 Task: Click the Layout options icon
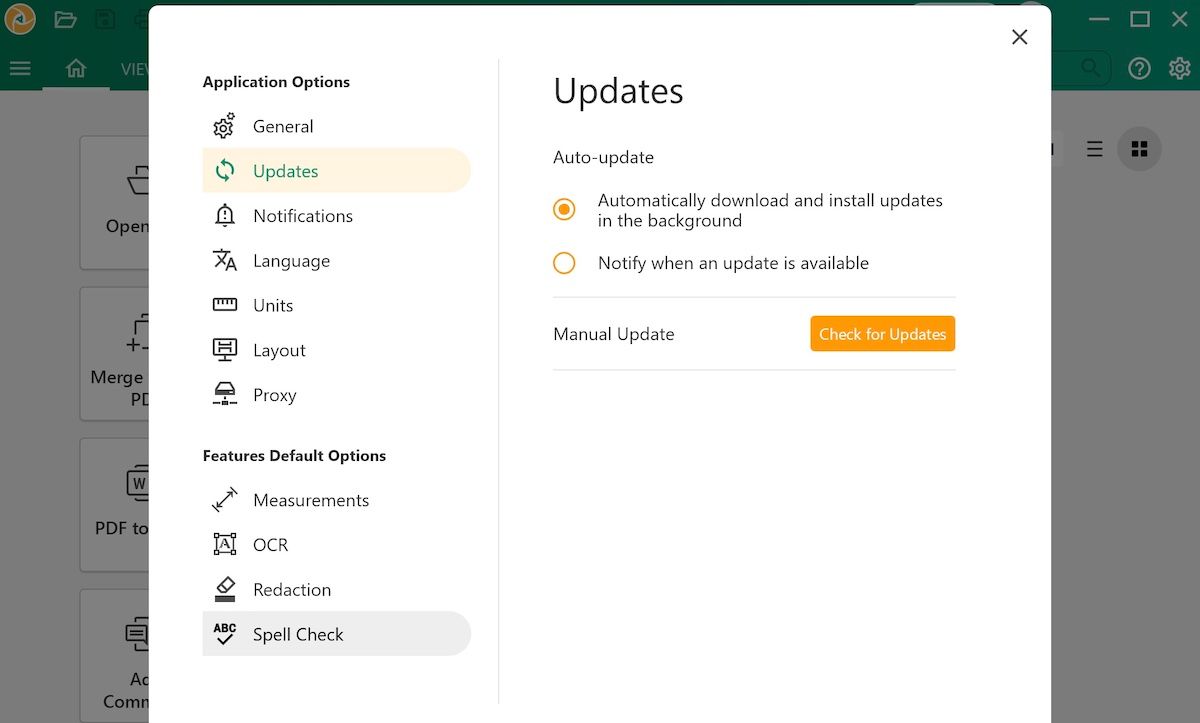[224, 350]
